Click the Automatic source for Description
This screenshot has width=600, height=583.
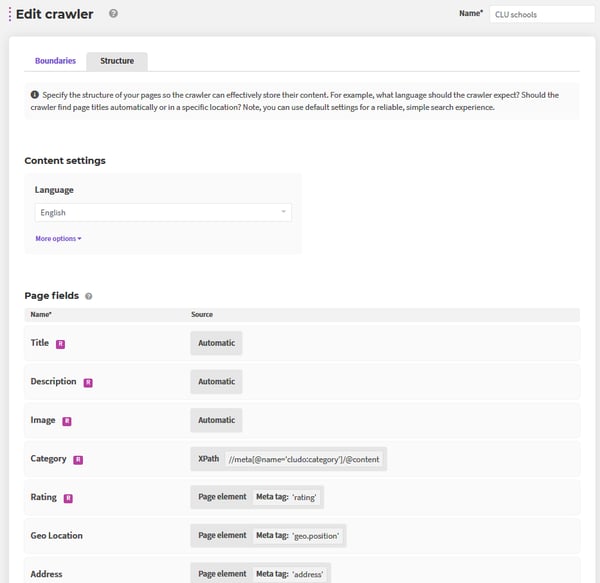(216, 382)
